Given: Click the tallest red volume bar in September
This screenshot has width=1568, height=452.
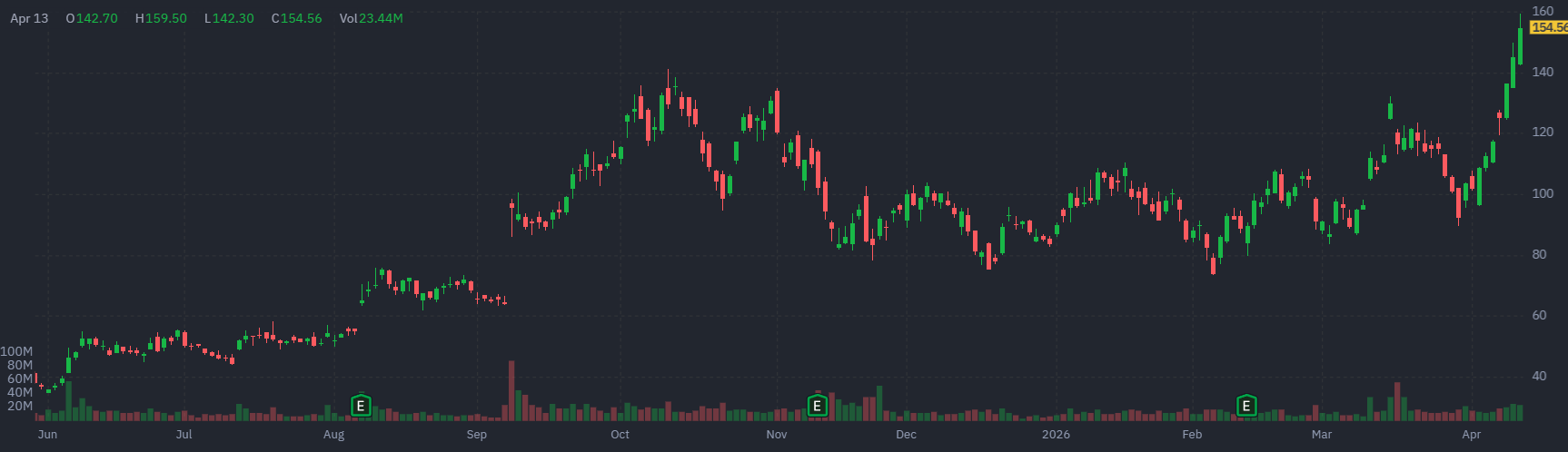Looking at the screenshot, I should [x=511, y=390].
